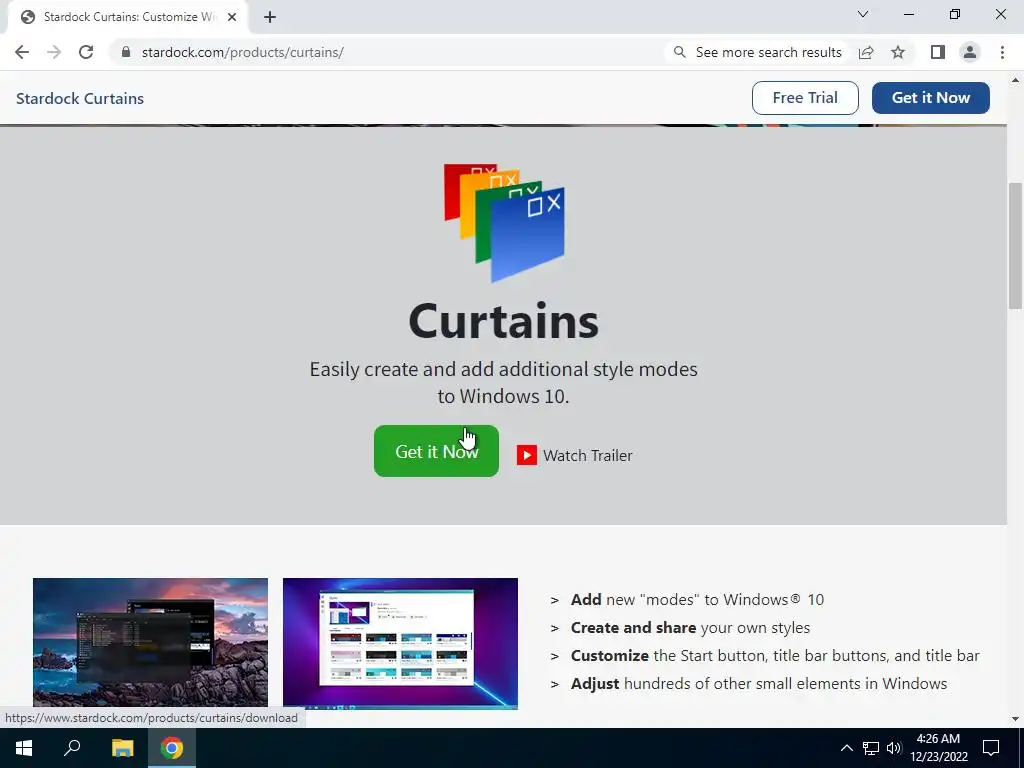Image resolution: width=1024 pixels, height=768 pixels.
Task: Open the Chrome three-dot menu
Action: [x=1002, y=52]
